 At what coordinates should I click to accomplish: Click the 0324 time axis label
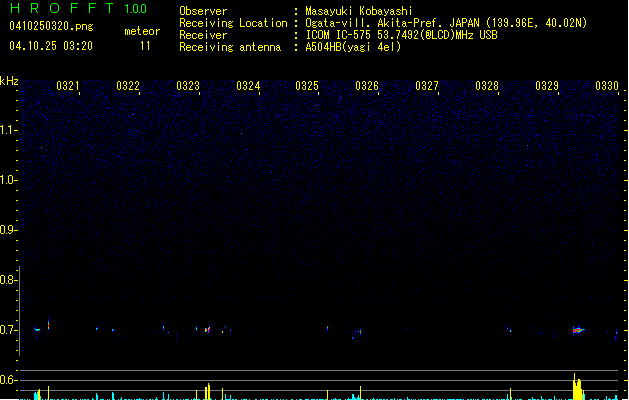248,86
